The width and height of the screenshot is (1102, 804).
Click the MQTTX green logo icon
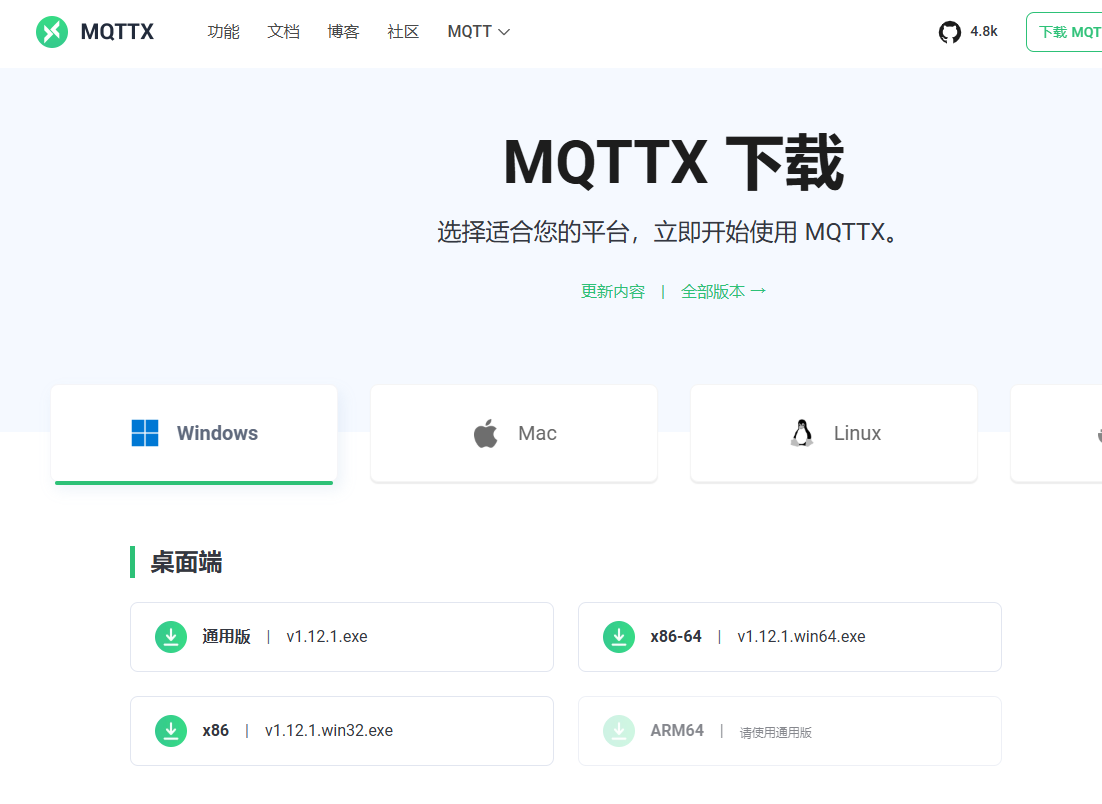(52, 32)
